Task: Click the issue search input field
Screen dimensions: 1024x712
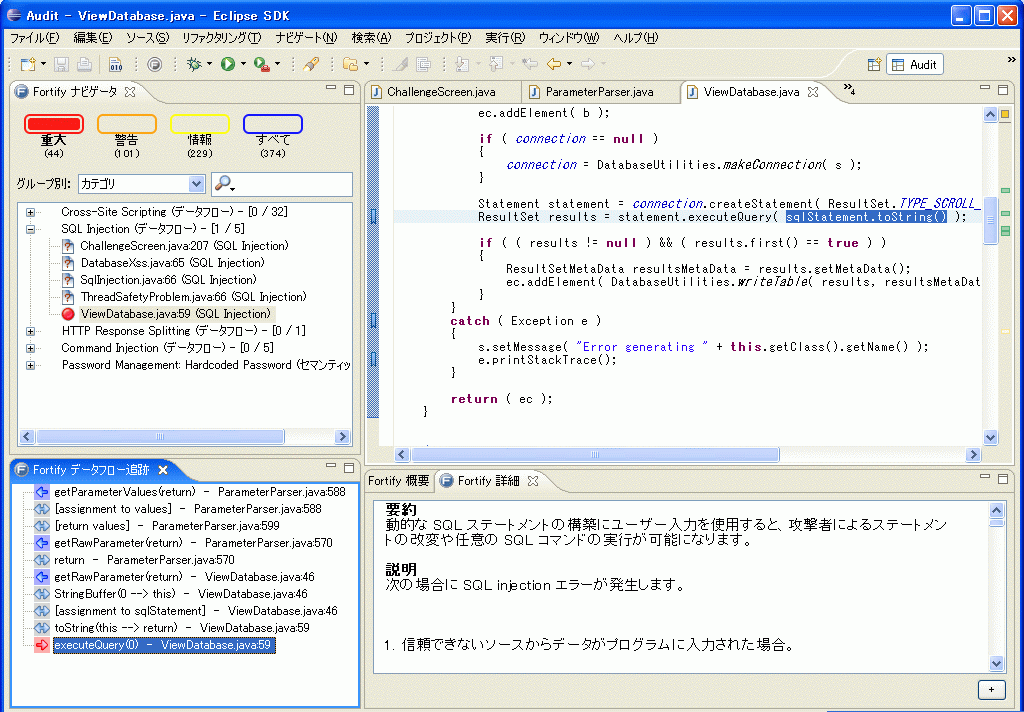Action: [294, 184]
